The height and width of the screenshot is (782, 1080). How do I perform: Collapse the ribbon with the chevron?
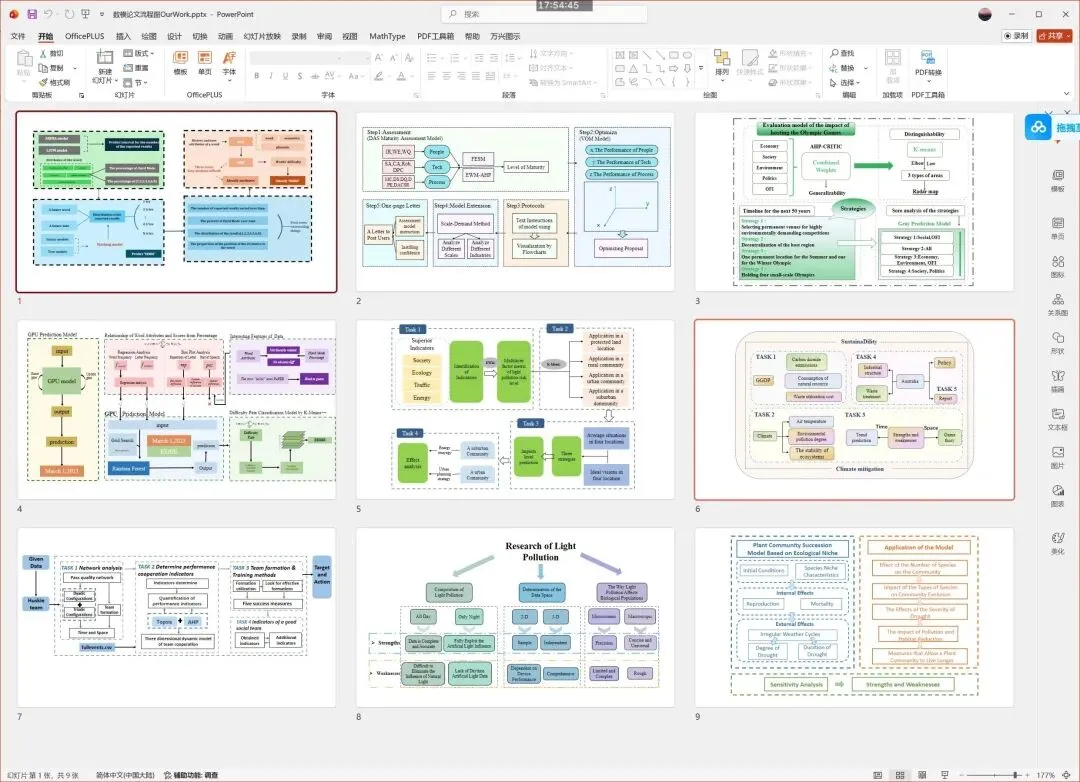tap(1068, 94)
